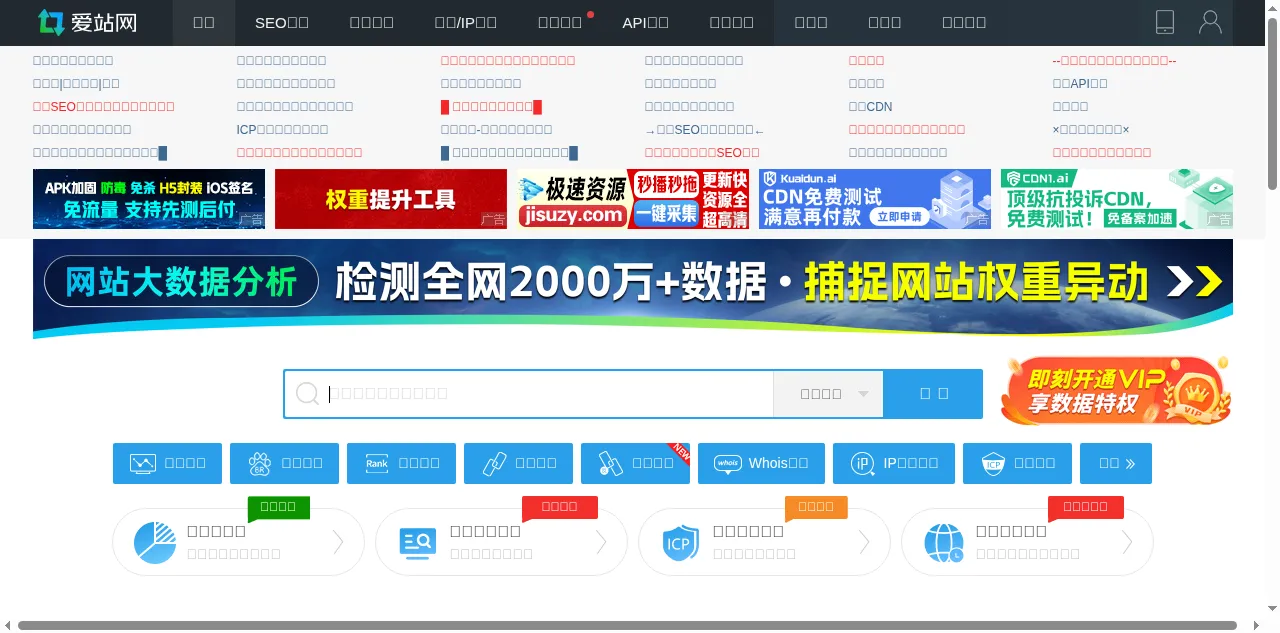Click chevron arrow on pie chart card

tap(338, 542)
